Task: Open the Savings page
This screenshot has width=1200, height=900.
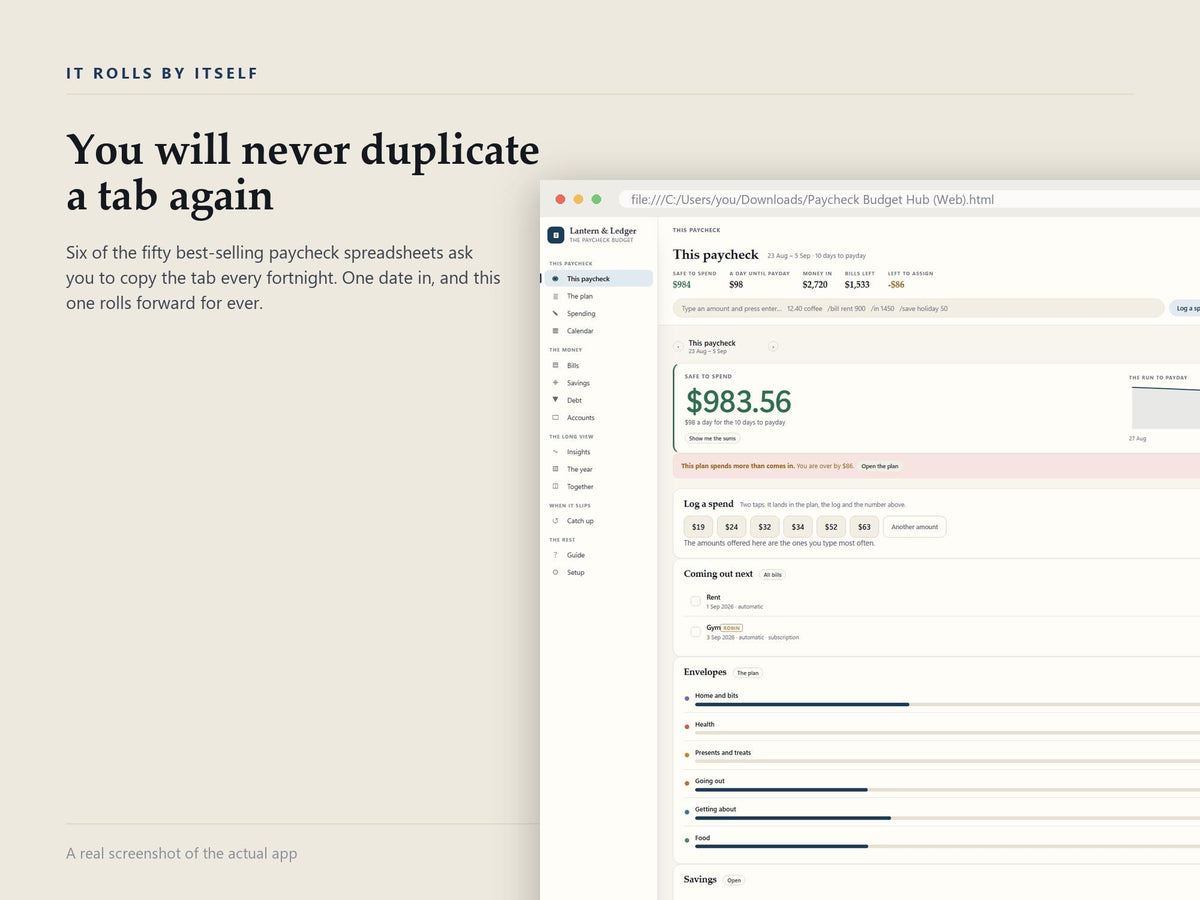Action: pyautogui.click(x=578, y=382)
